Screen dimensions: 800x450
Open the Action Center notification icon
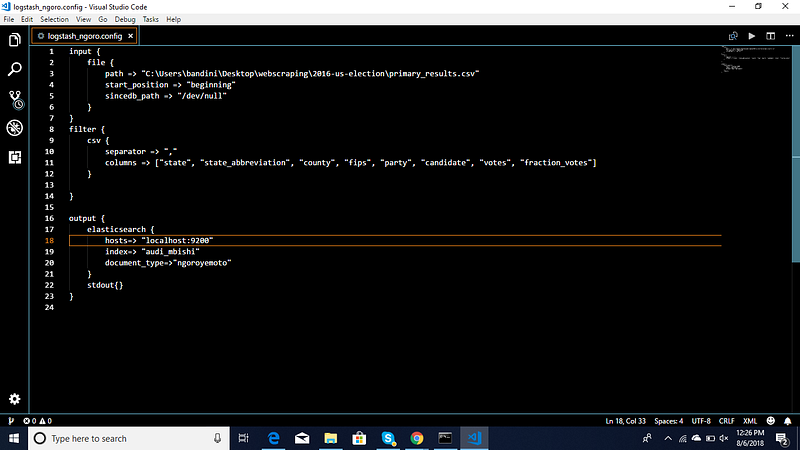click(x=783, y=438)
